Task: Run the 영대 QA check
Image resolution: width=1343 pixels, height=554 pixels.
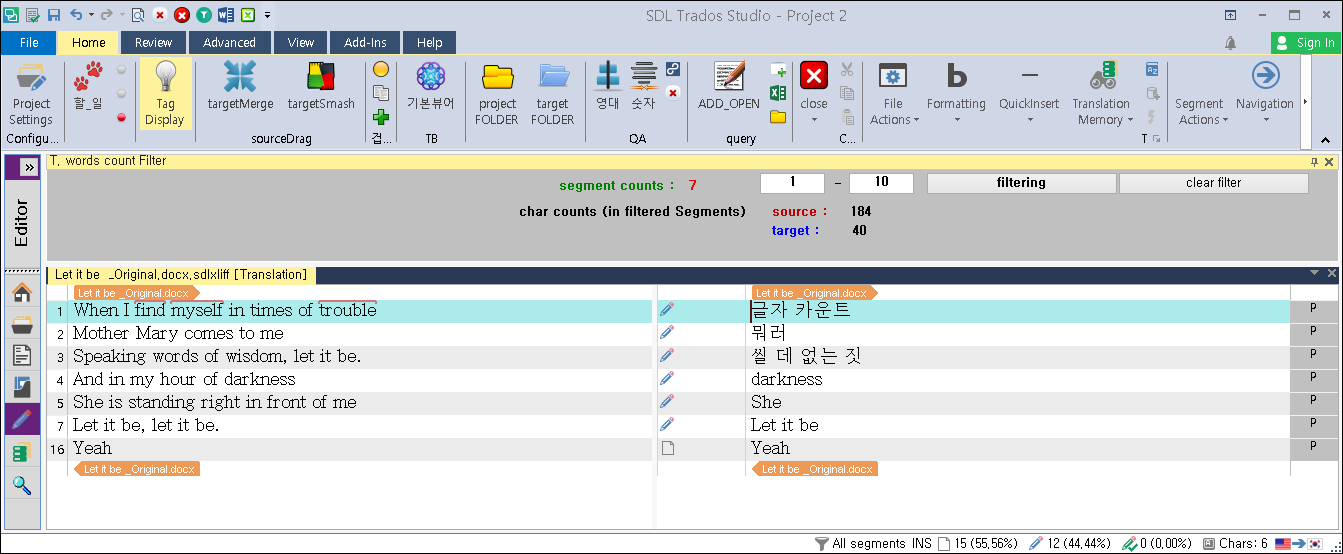Action: [608, 86]
